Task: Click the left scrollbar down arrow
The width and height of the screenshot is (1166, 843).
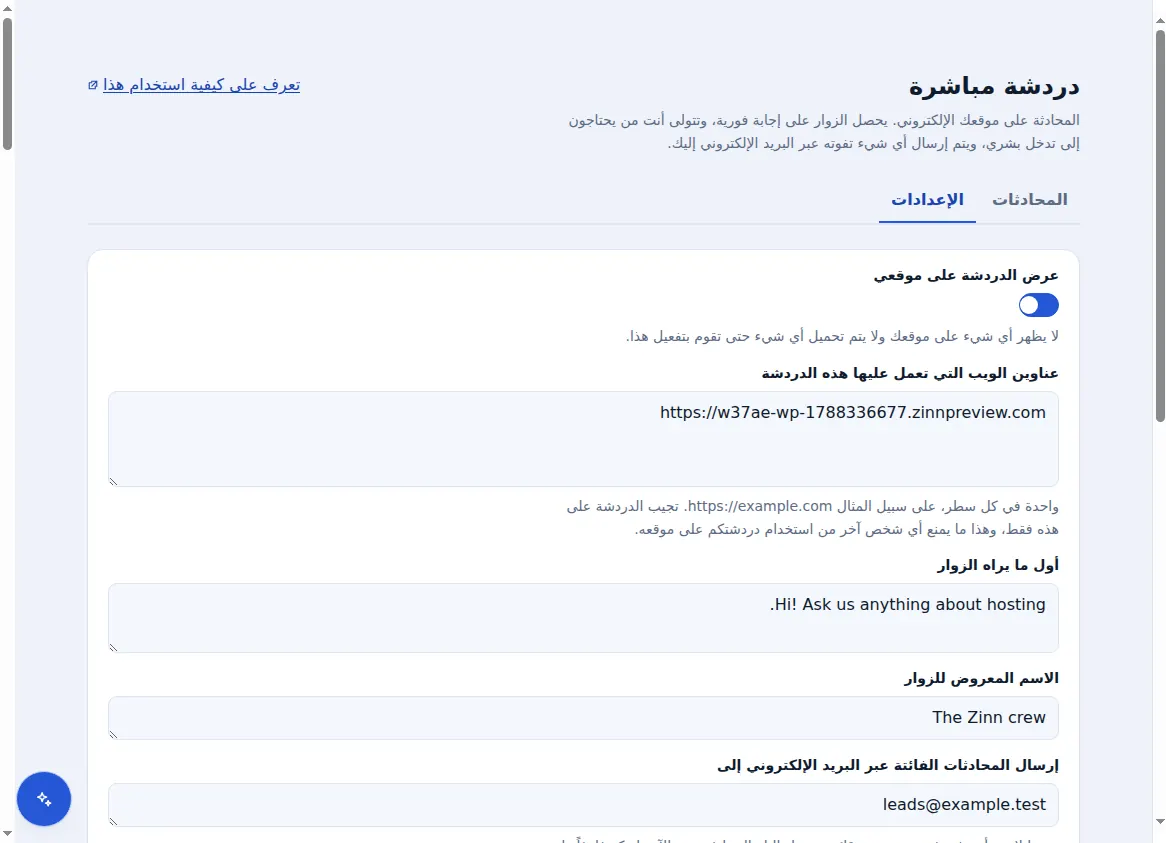Action: point(7,835)
